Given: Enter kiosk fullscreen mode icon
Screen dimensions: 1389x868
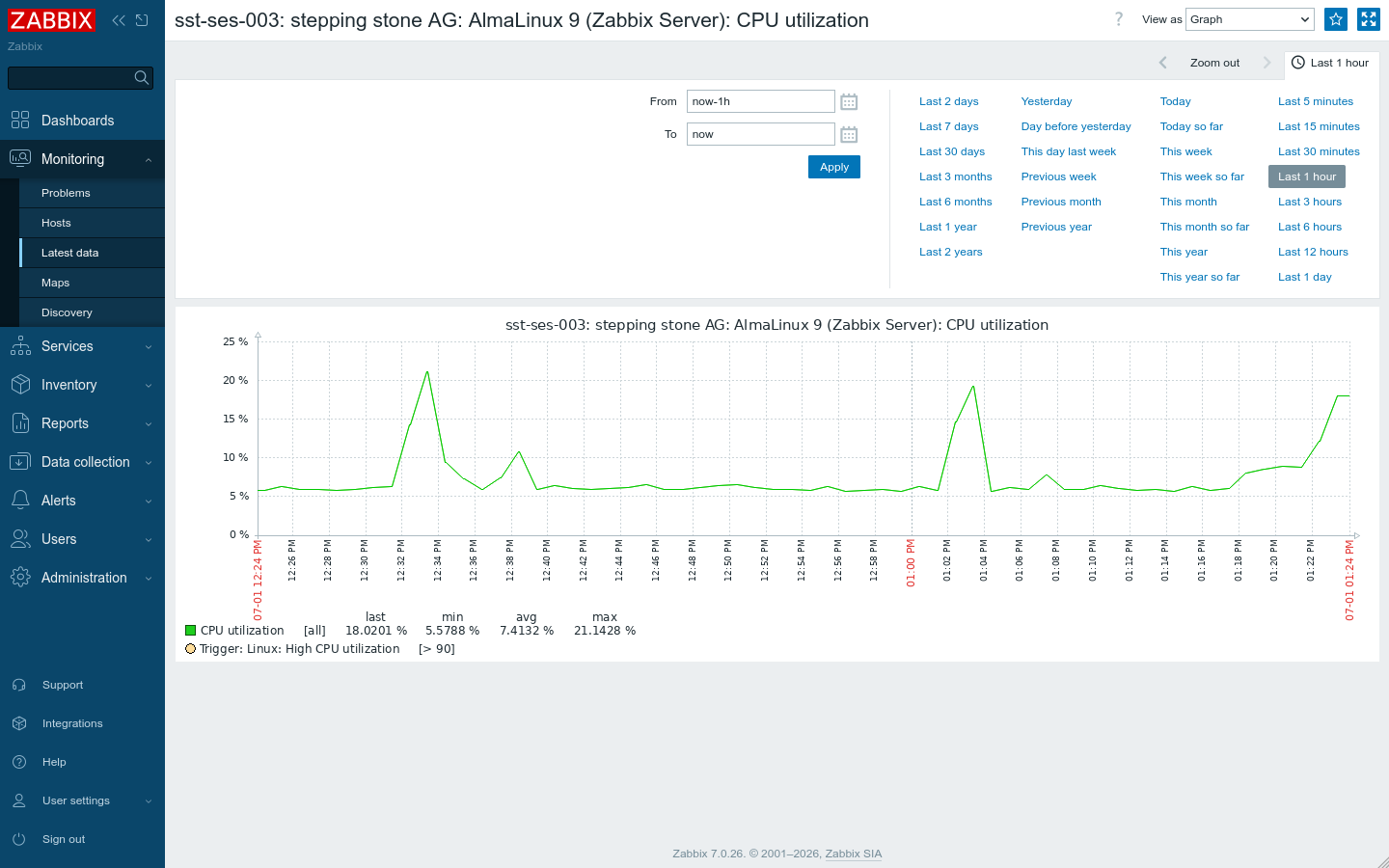Looking at the screenshot, I should click(x=1369, y=19).
